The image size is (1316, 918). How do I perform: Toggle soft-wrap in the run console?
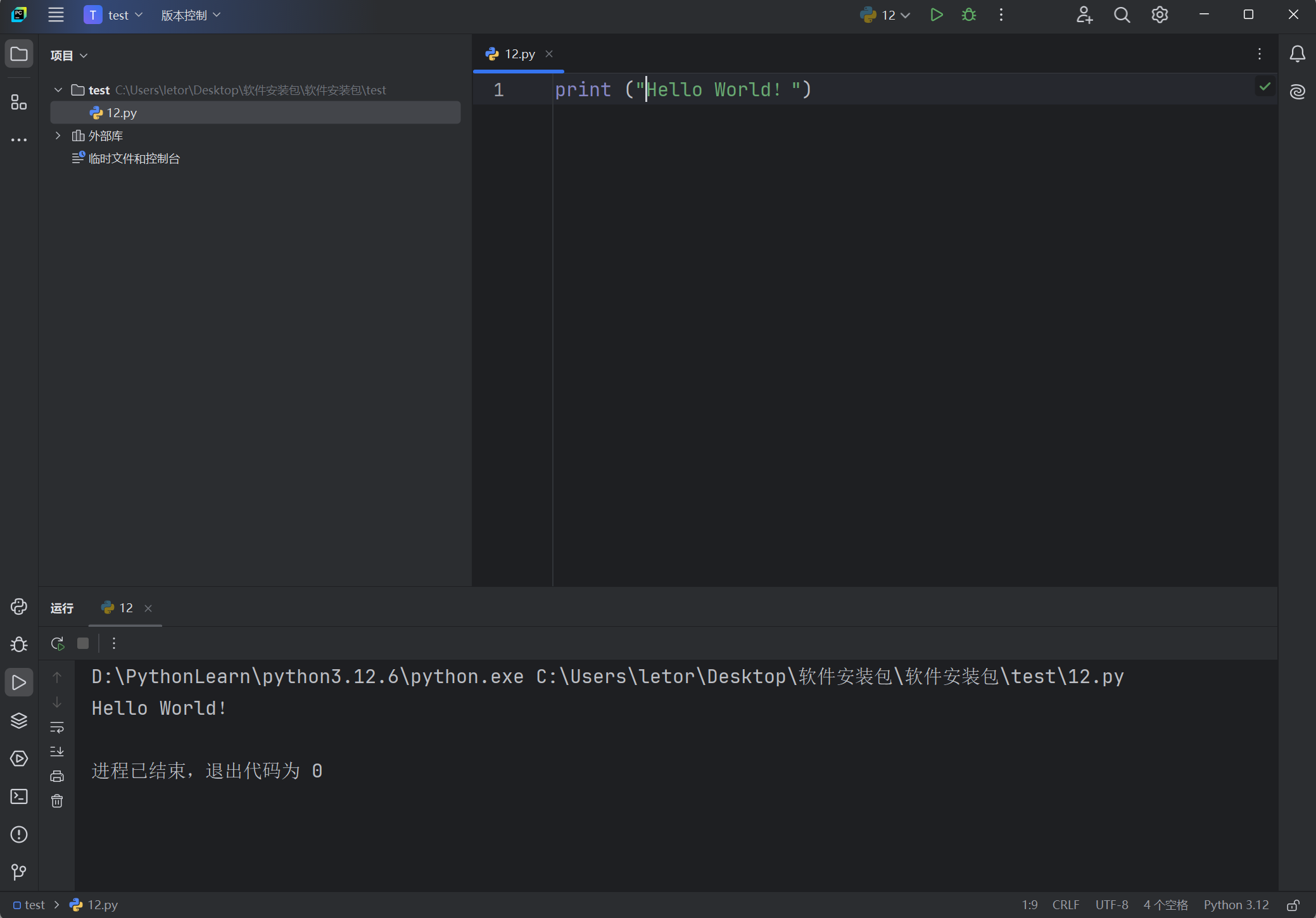pyautogui.click(x=57, y=727)
